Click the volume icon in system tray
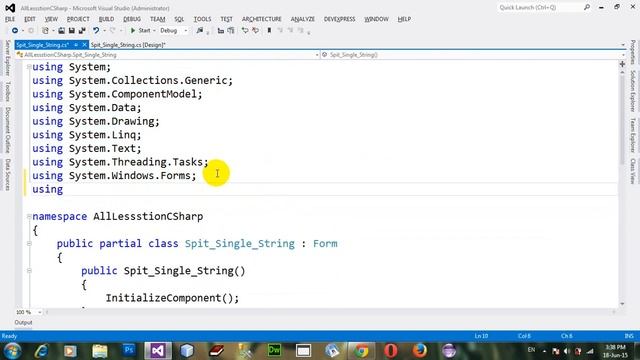 [x=567, y=351]
